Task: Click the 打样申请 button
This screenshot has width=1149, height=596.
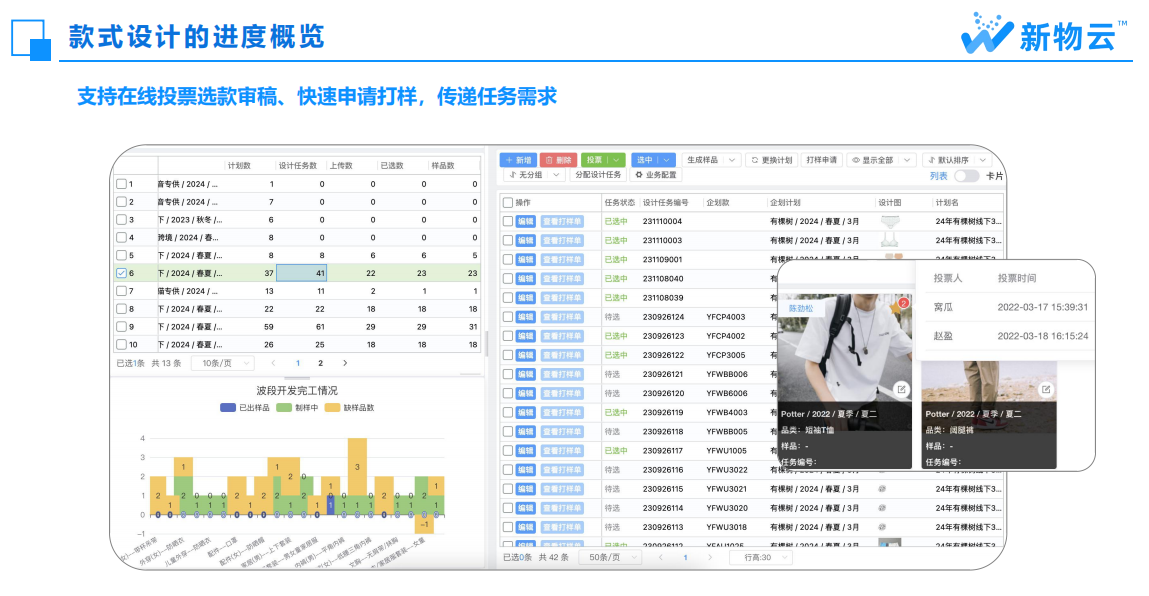Action: point(821,160)
